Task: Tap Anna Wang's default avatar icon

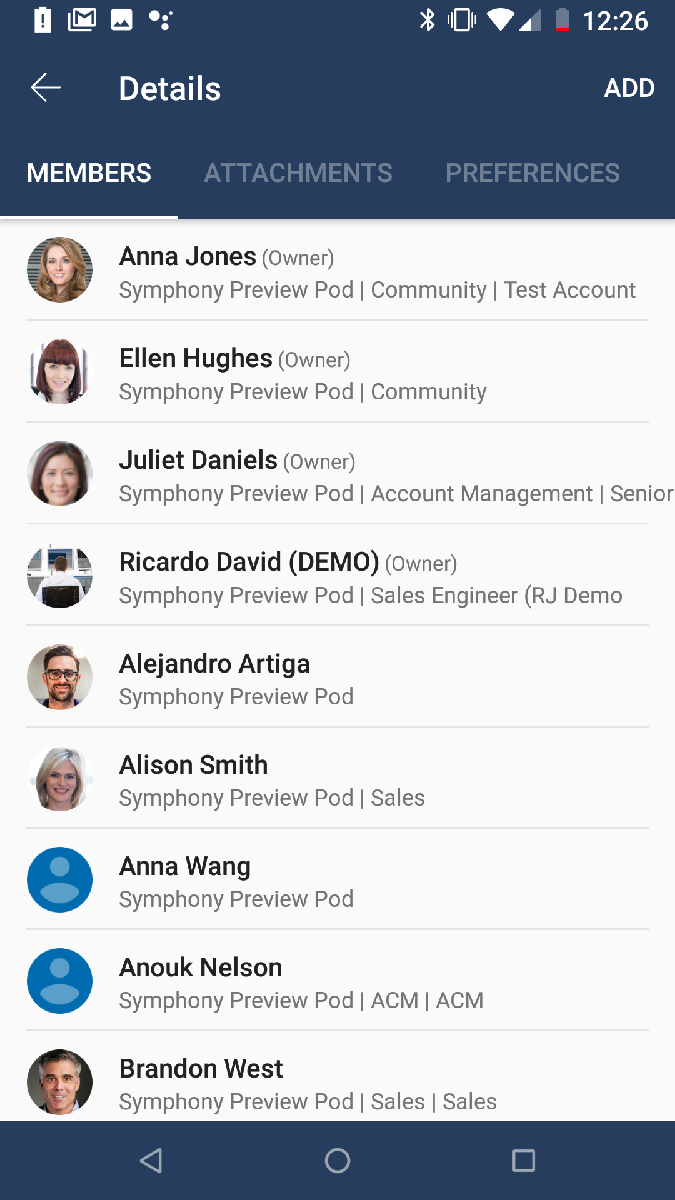Action: pos(60,880)
